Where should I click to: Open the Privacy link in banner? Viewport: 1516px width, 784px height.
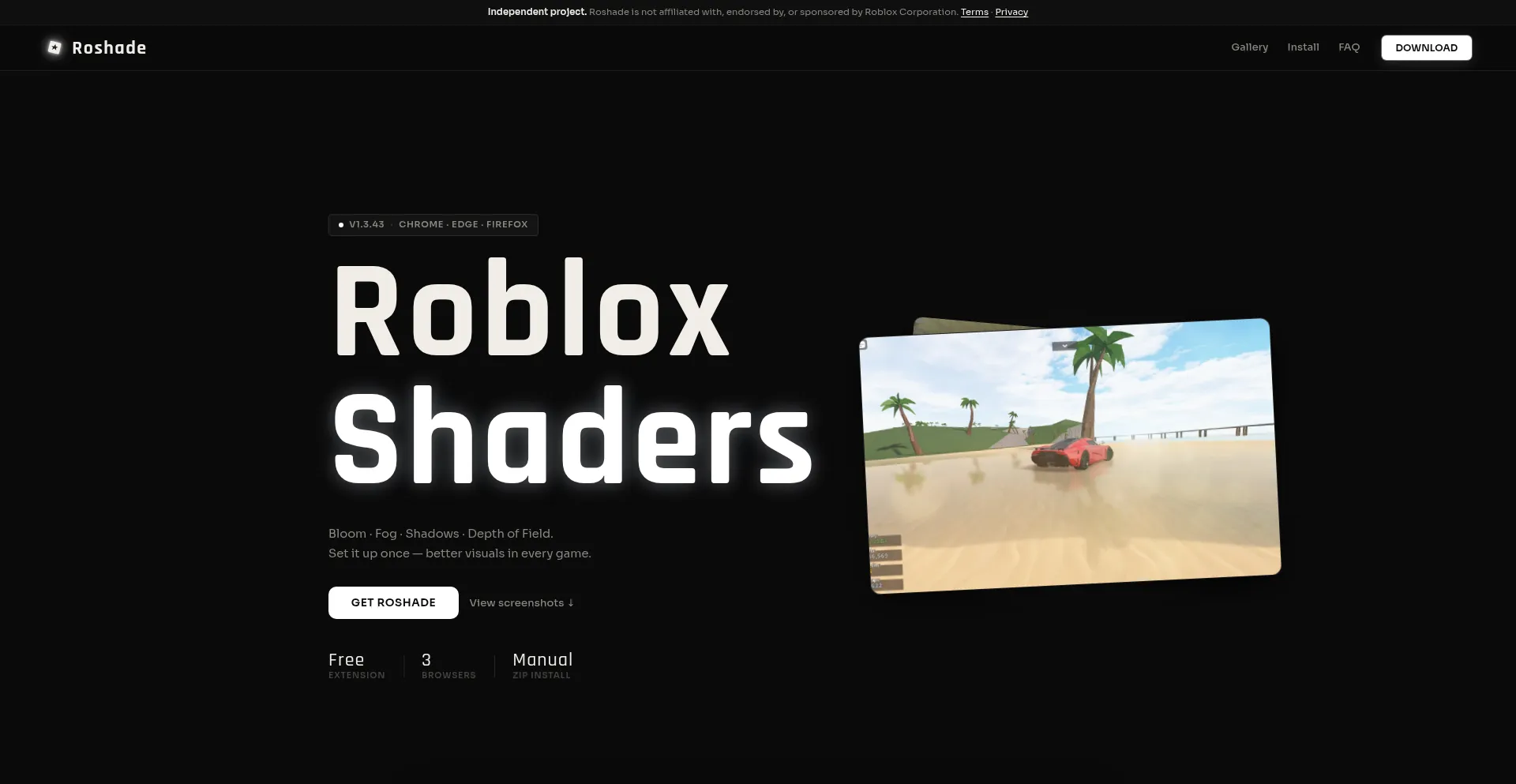coord(1011,12)
